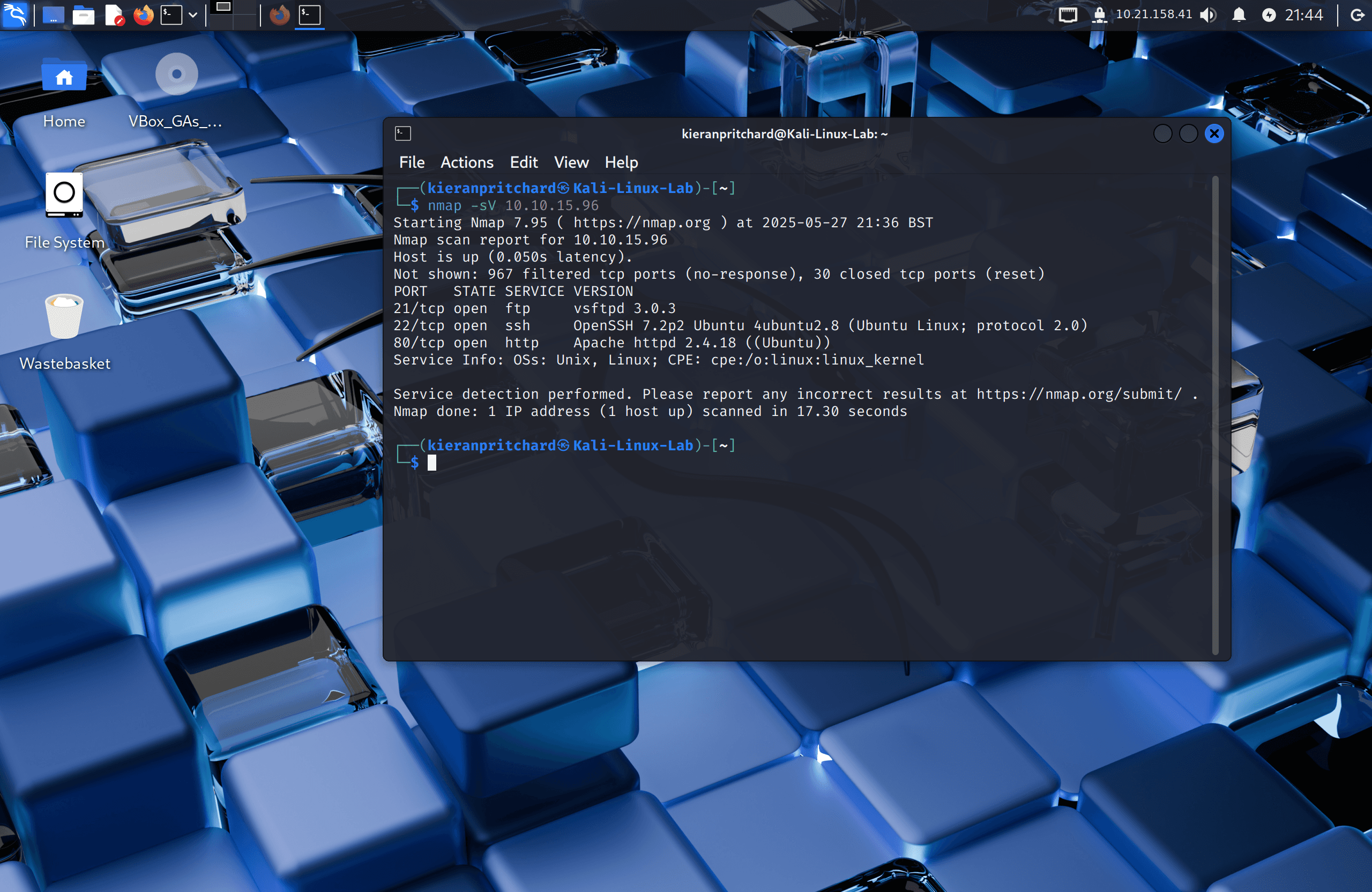Launch Firefox from the panel launcher
The height and width of the screenshot is (892, 1372).
(144, 15)
